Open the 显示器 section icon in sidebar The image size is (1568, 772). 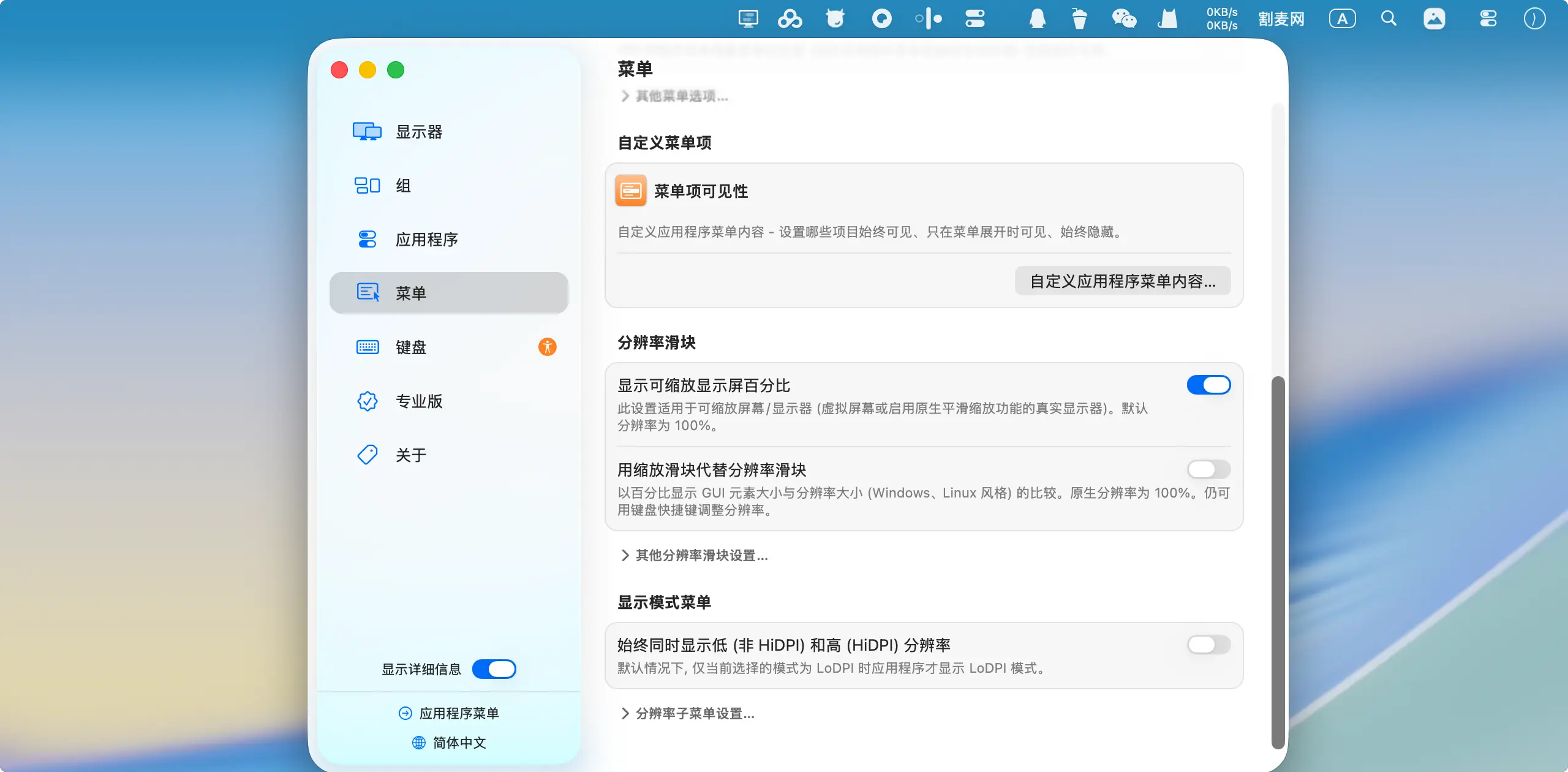367,132
